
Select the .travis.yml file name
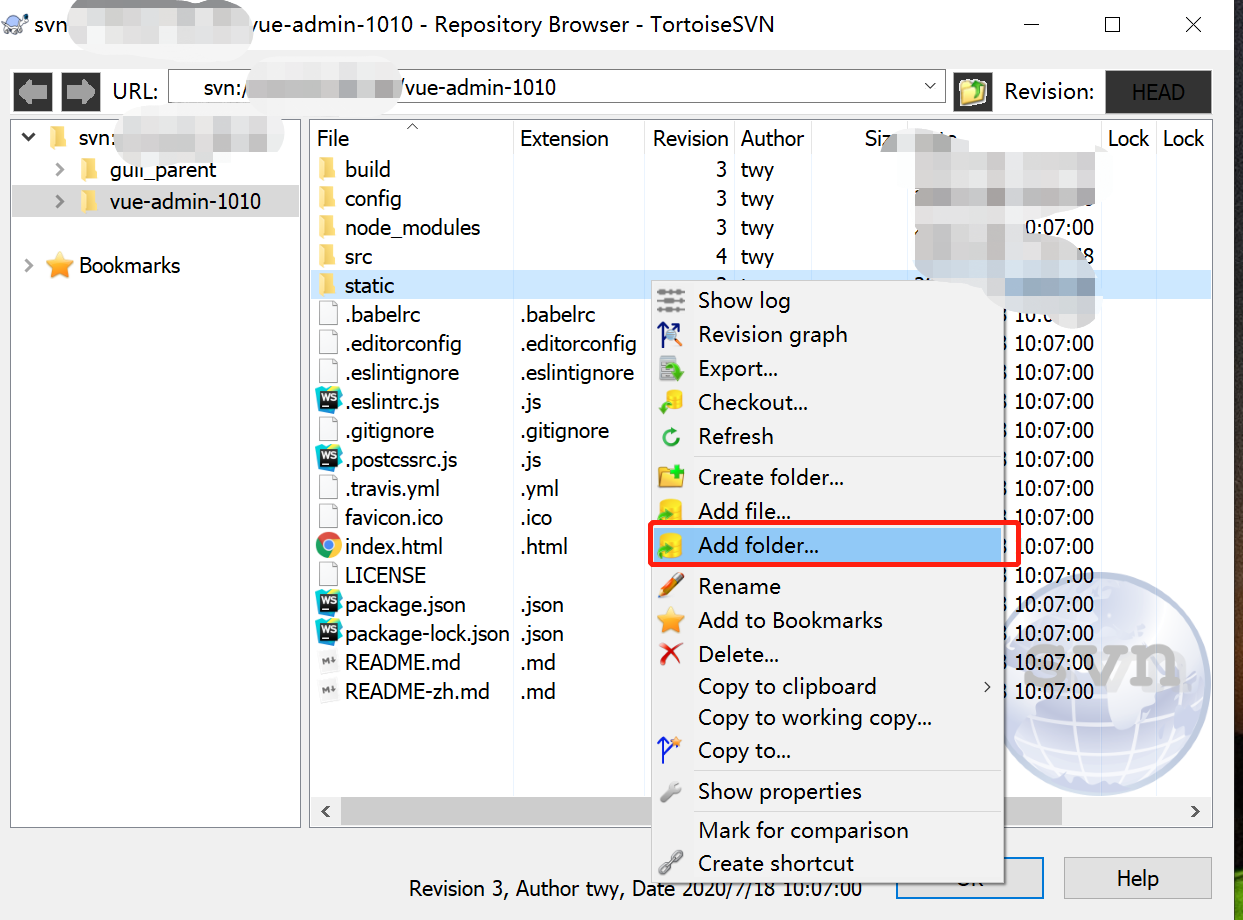392,488
